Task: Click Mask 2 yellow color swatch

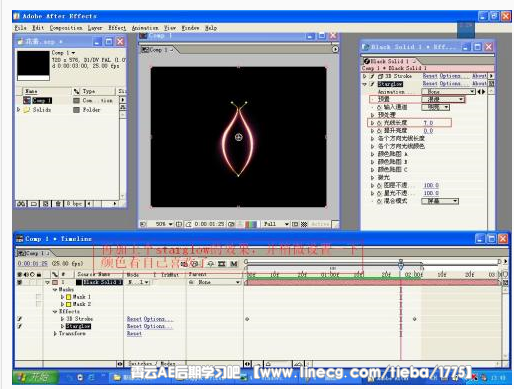Action: tap(69, 304)
